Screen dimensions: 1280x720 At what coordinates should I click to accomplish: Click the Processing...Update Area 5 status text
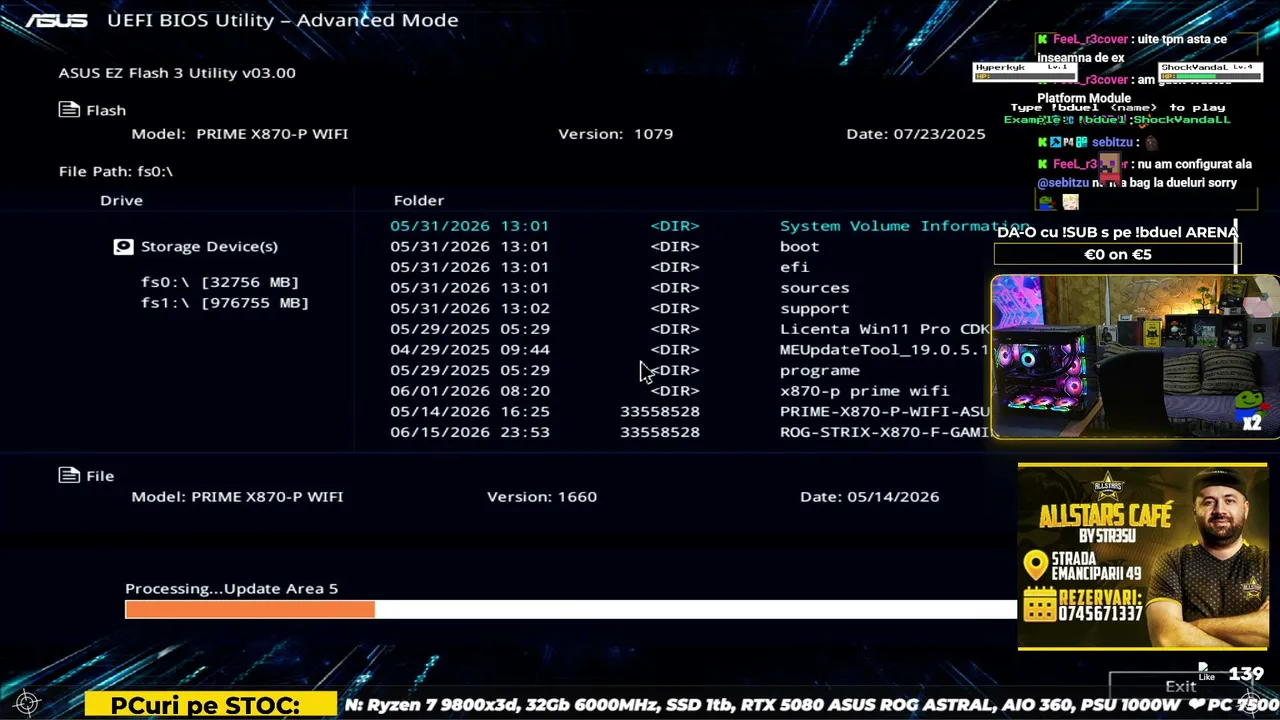pyautogui.click(x=231, y=589)
